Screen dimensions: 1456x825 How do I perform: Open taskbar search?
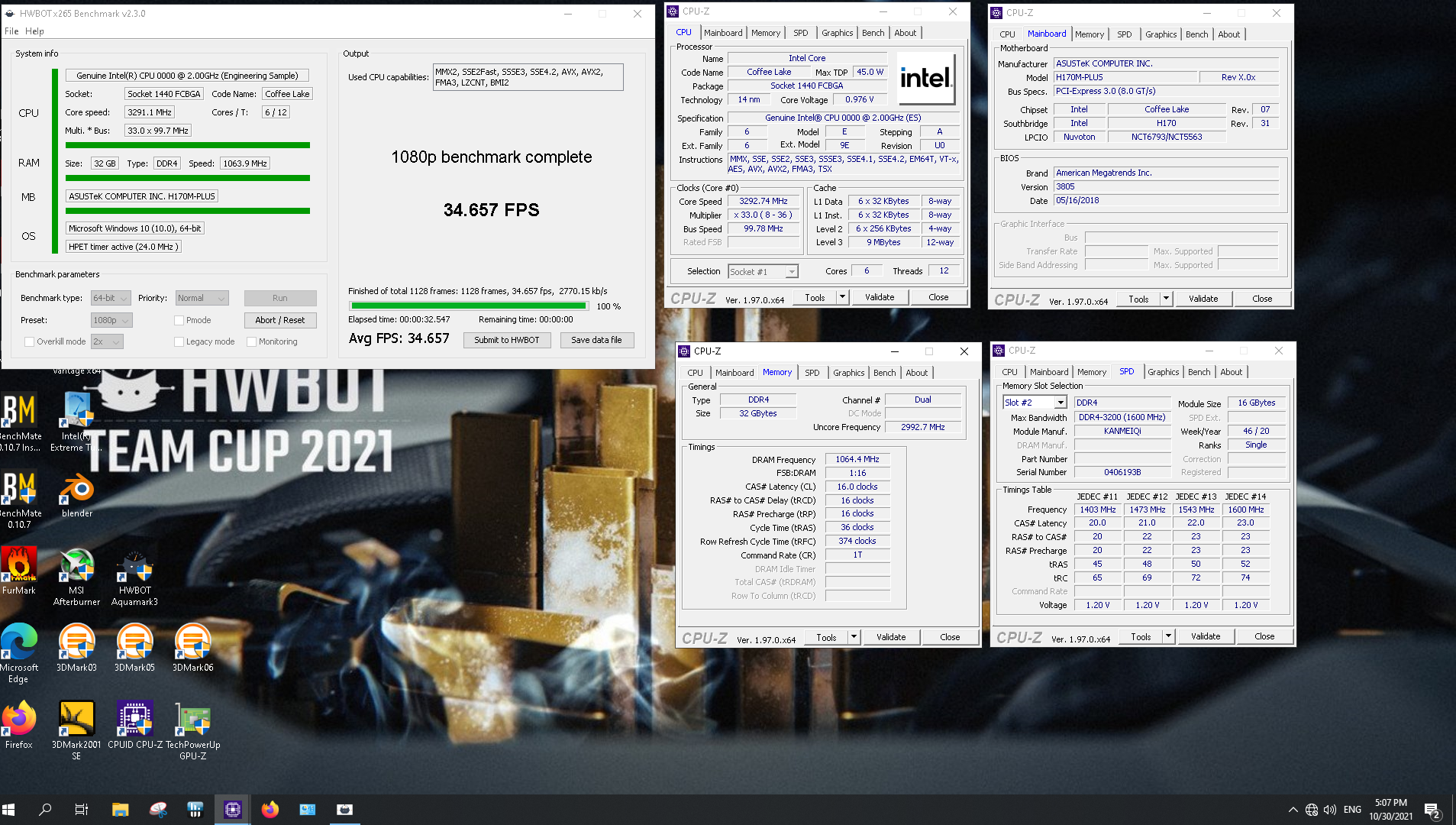point(45,810)
